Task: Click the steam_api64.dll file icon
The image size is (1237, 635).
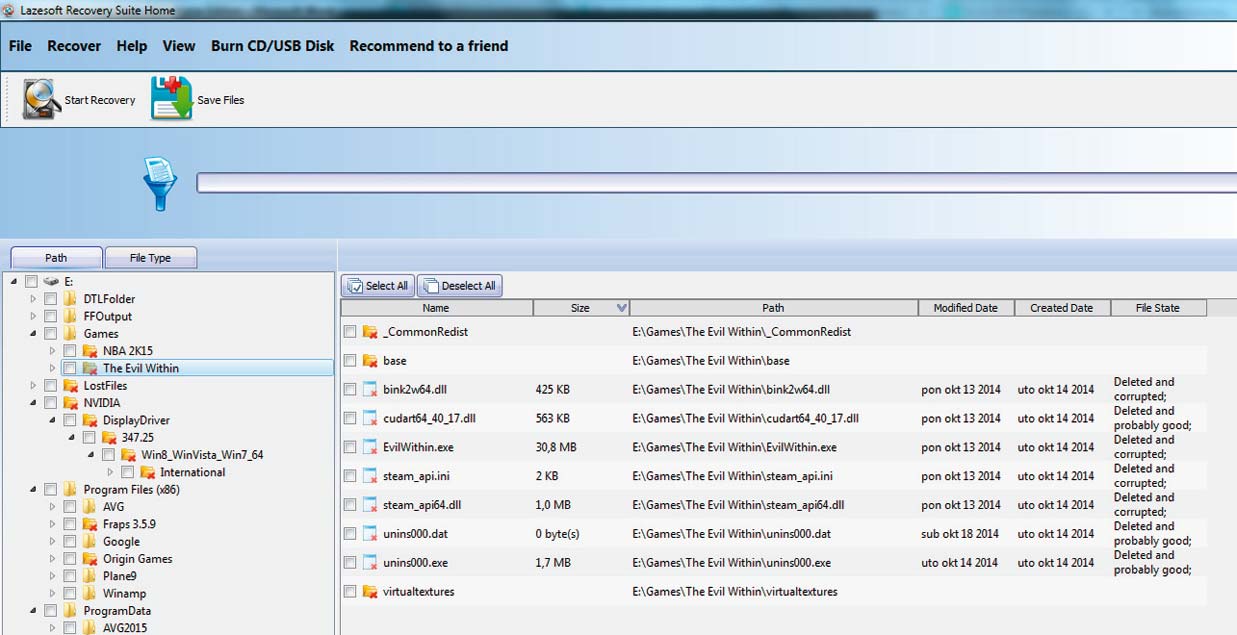Action: pos(370,506)
